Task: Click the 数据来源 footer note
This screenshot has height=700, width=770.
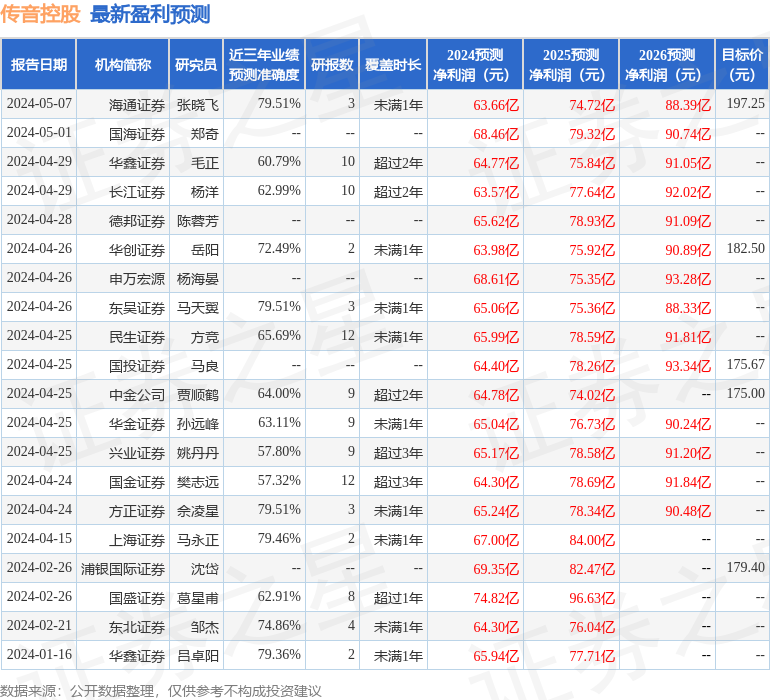Action: click(161, 691)
